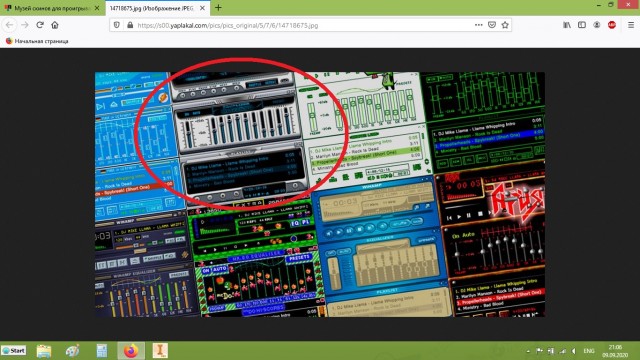Open Calculator from the taskbar

102,351
